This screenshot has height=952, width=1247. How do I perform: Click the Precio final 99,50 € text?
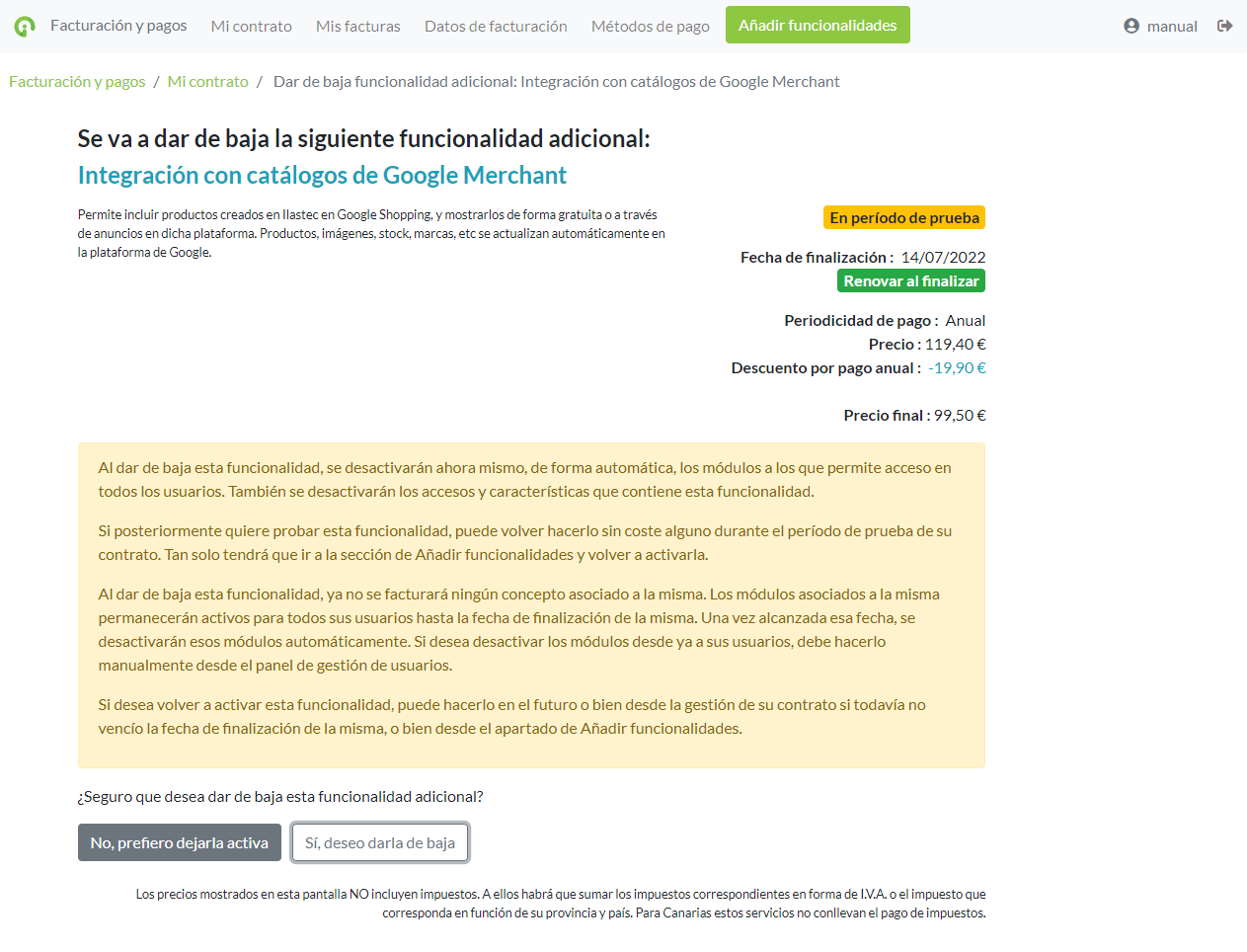(x=913, y=416)
